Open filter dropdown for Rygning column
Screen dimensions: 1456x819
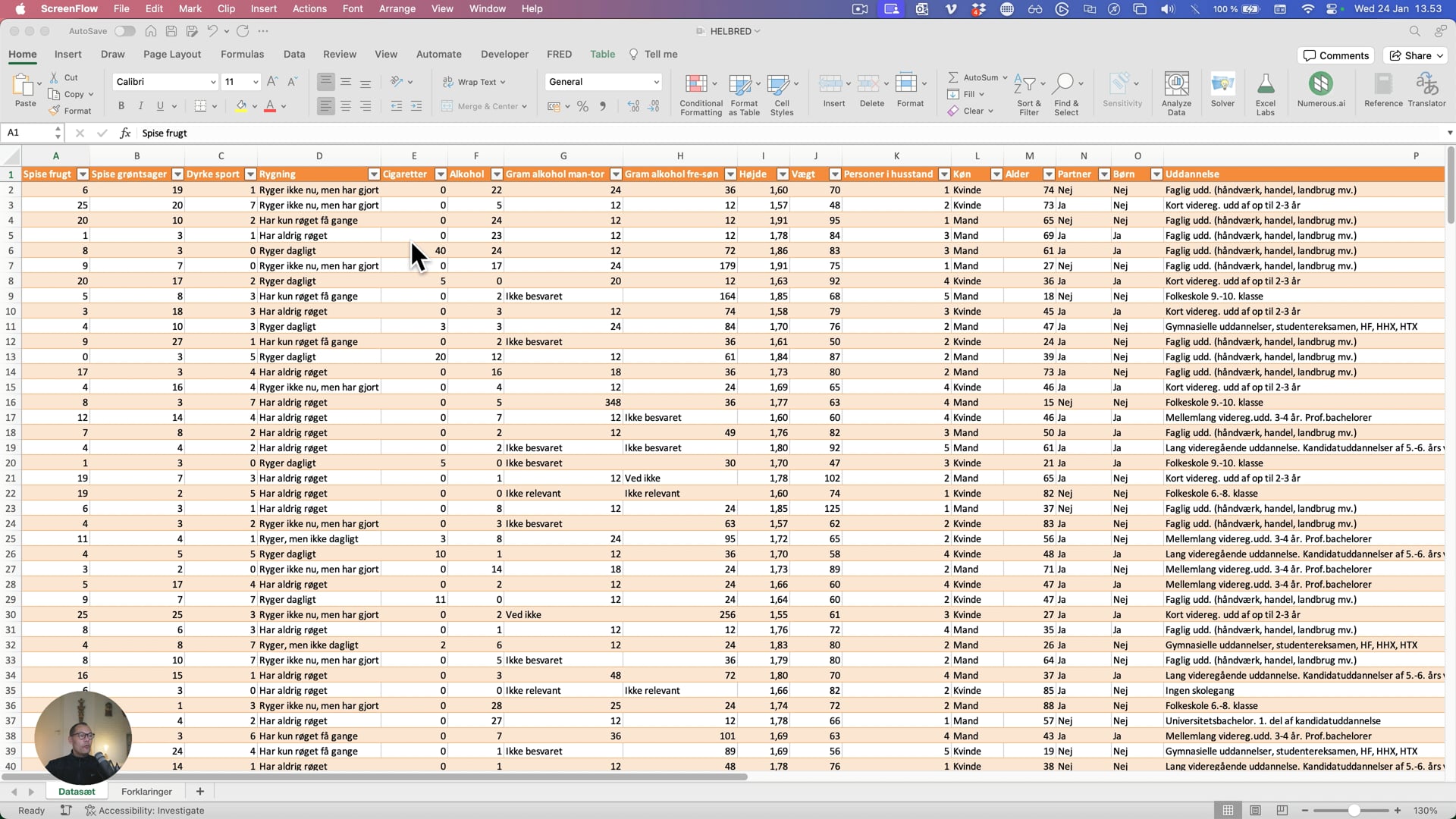pos(374,174)
